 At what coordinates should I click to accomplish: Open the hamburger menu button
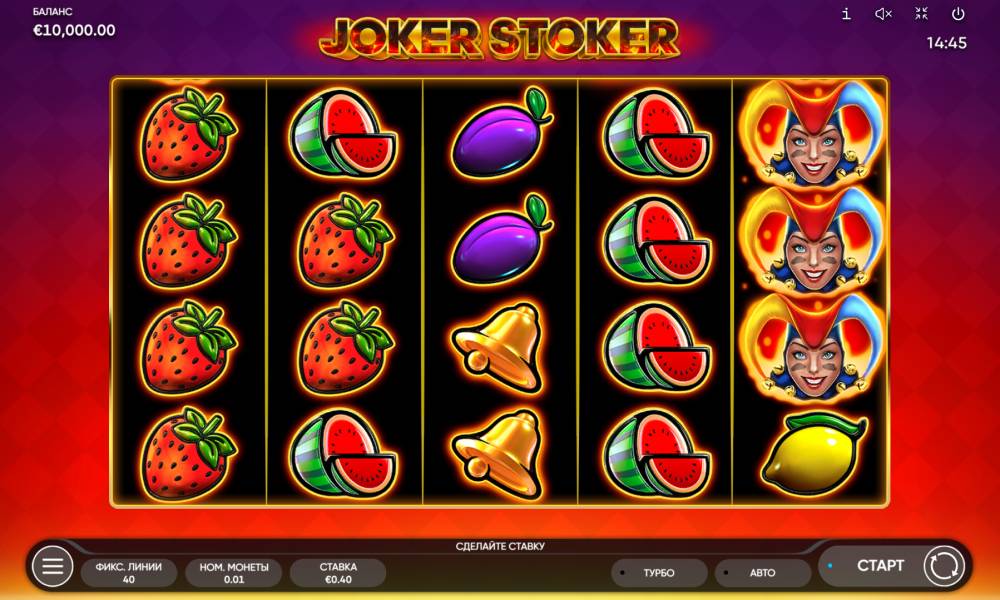pyautogui.click(x=52, y=566)
